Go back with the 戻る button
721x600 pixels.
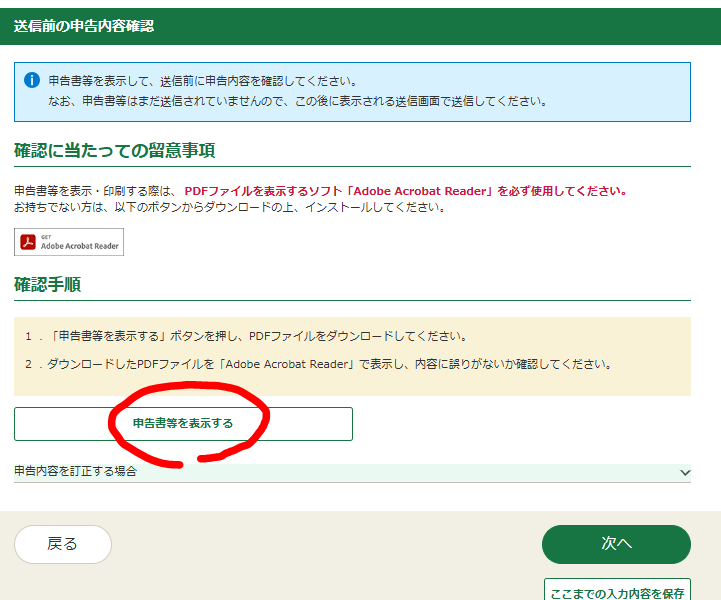(62, 544)
